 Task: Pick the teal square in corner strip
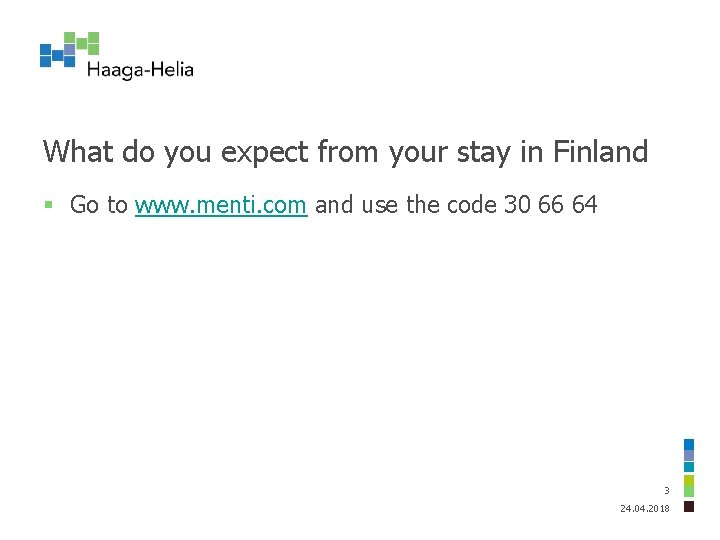[689, 467]
